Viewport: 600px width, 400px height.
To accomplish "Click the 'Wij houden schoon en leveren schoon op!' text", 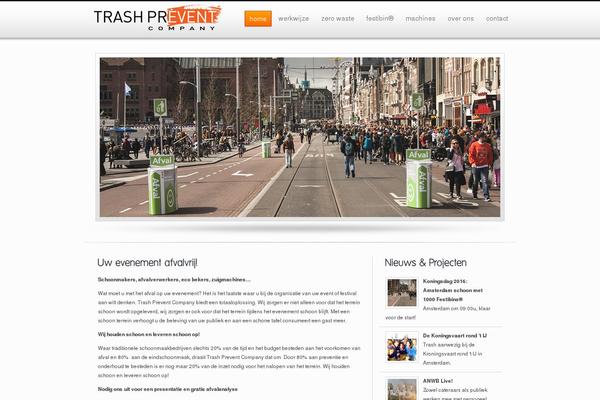I will tap(149, 334).
